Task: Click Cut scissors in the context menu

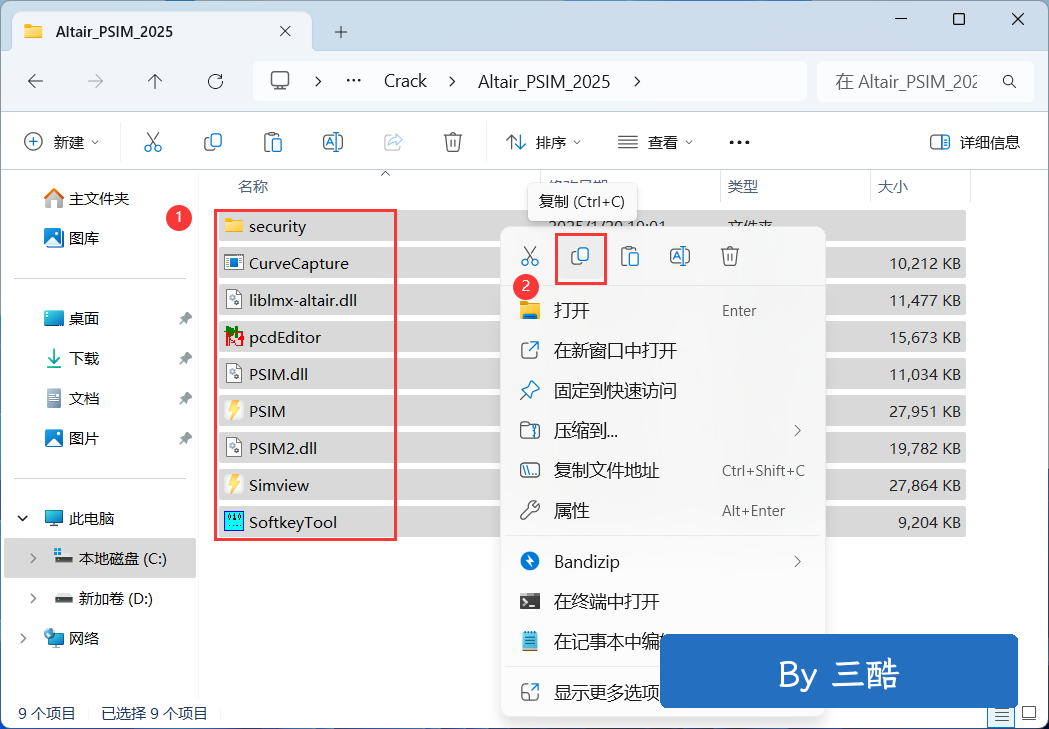Action: (x=530, y=256)
